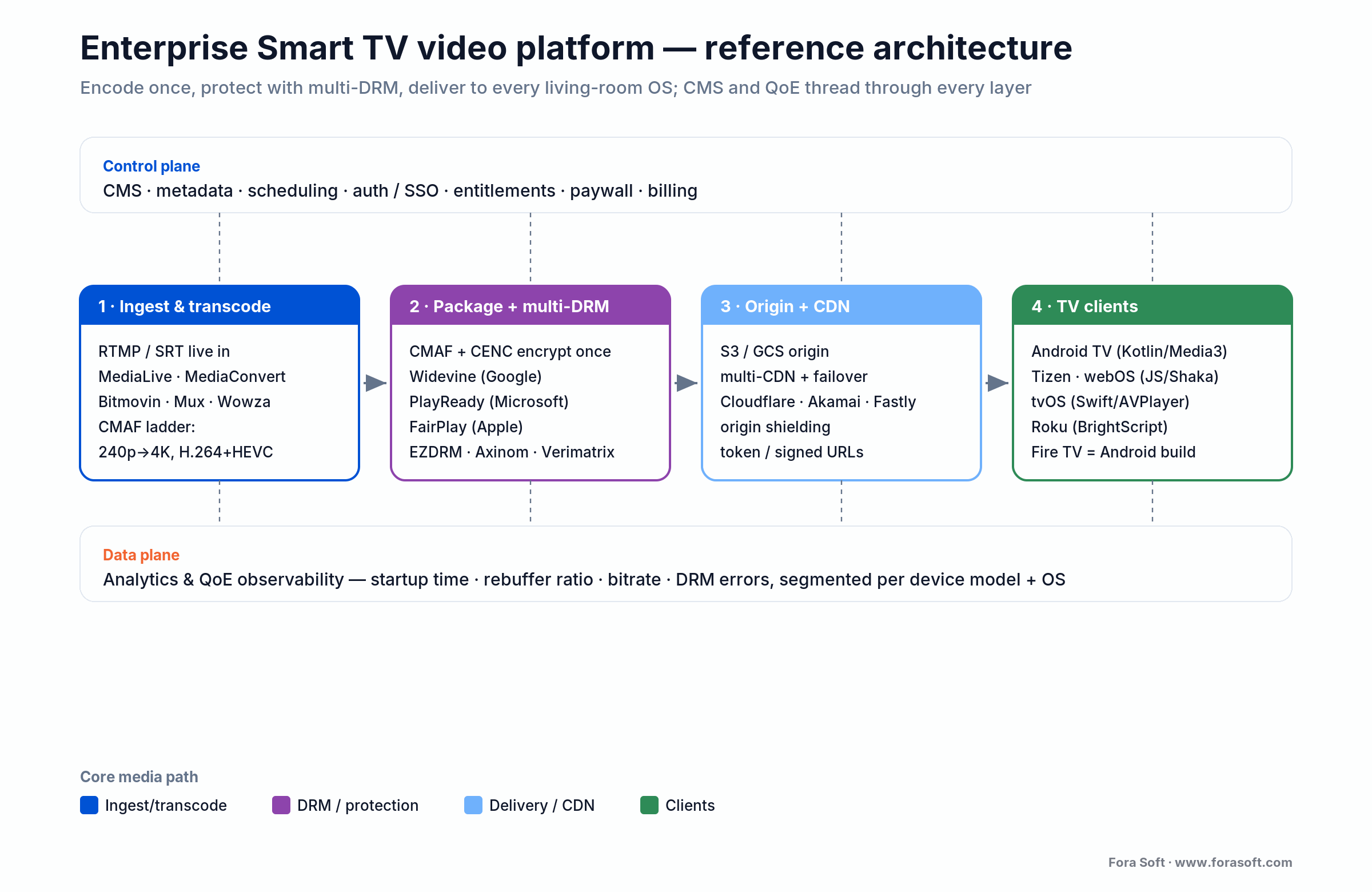Click the 'Android TV (Kotlin/Media3)' line
Image resolution: width=1372 pixels, height=892 pixels.
click(x=1128, y=351)
